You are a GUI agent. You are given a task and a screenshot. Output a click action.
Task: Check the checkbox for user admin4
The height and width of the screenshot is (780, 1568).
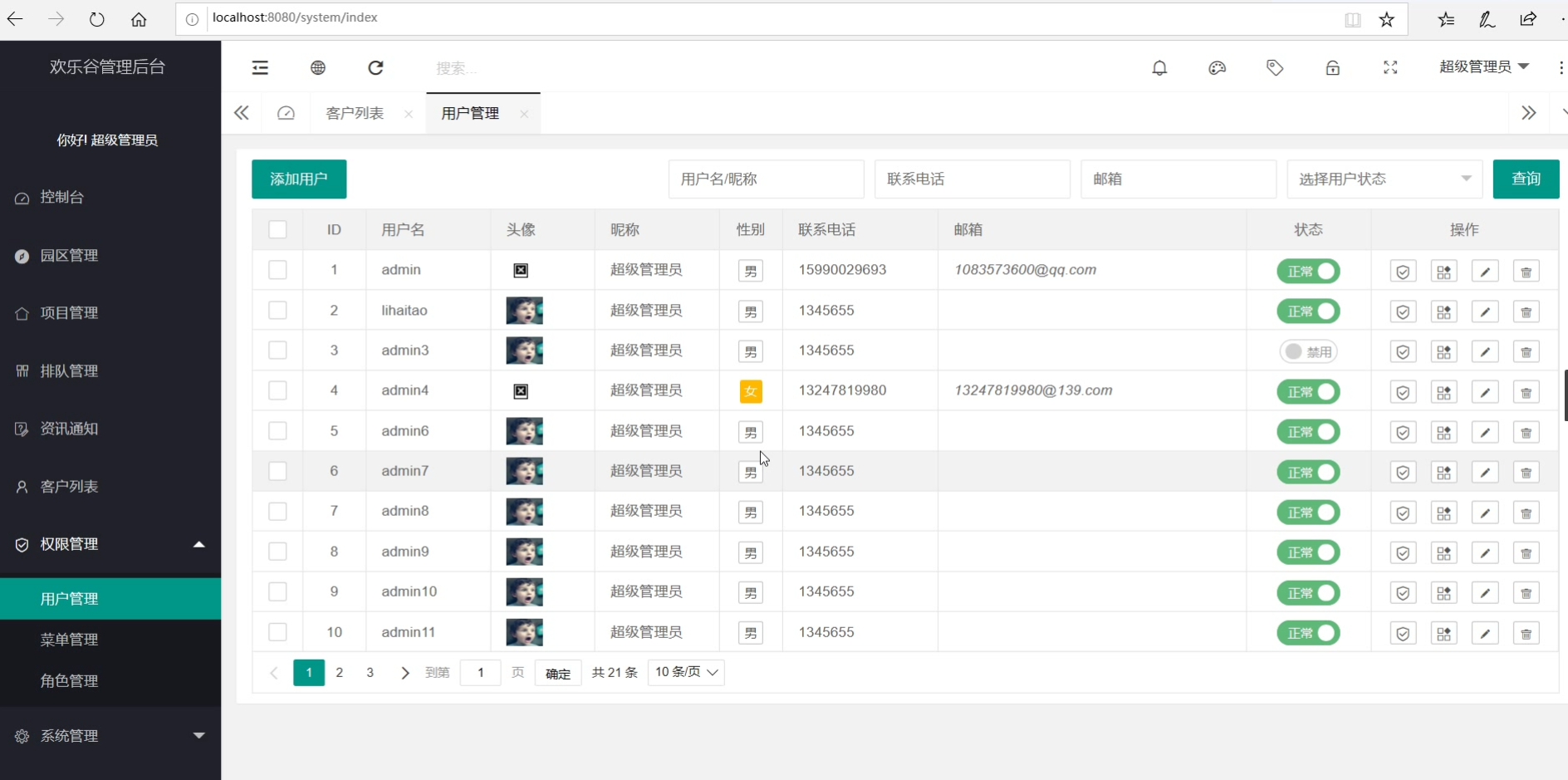click(x=277, y=390)
